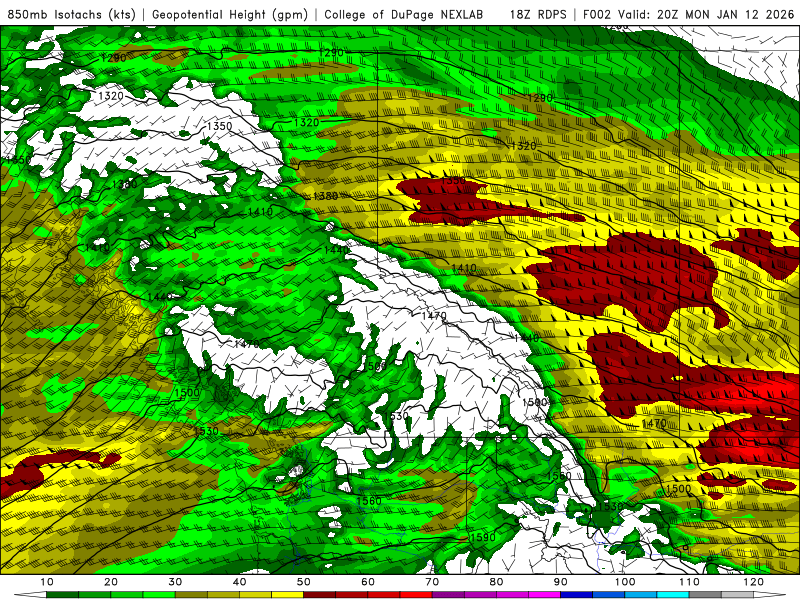800x600 pixels.
Task: Click the legend value 30
Action: (175, 582)
